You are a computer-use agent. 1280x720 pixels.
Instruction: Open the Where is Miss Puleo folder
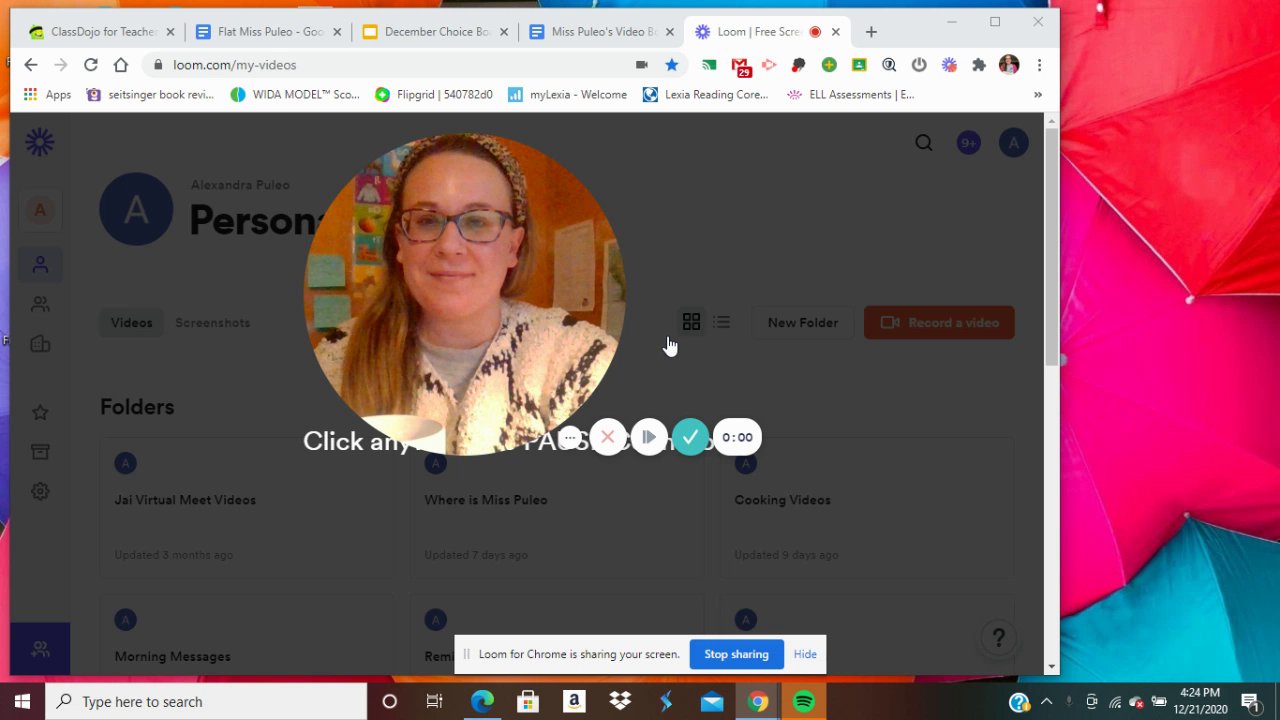click(x=557, y=507)
